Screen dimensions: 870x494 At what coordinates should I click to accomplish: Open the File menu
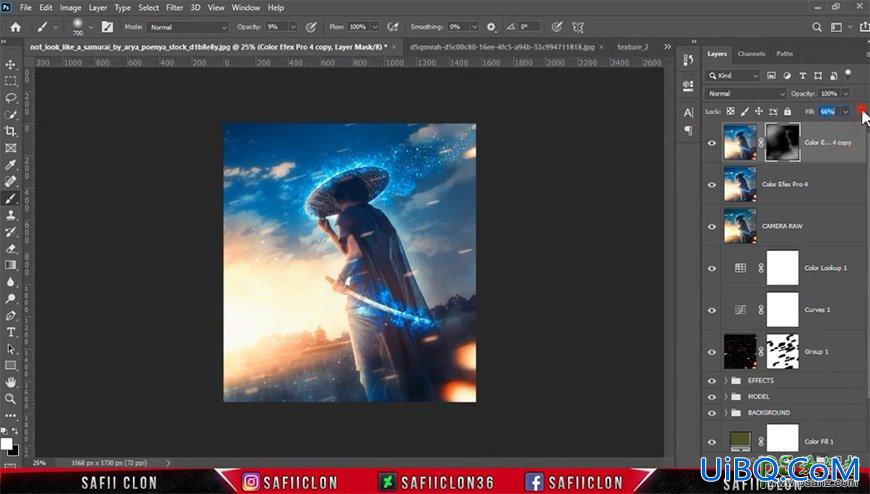26,8
